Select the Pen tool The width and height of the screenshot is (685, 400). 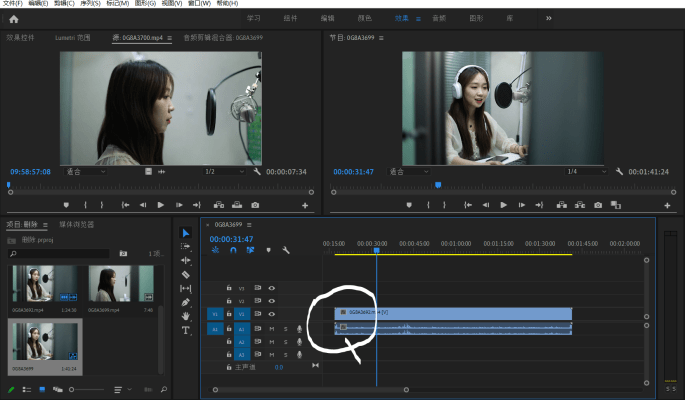185,302
